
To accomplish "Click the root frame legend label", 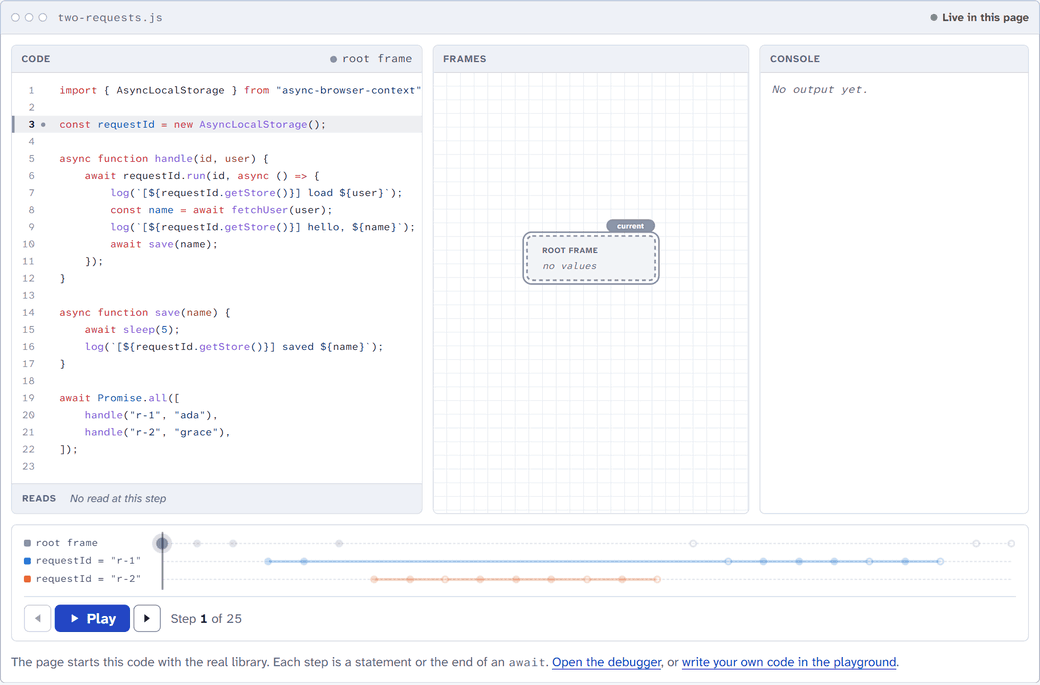I will [66, 543].
